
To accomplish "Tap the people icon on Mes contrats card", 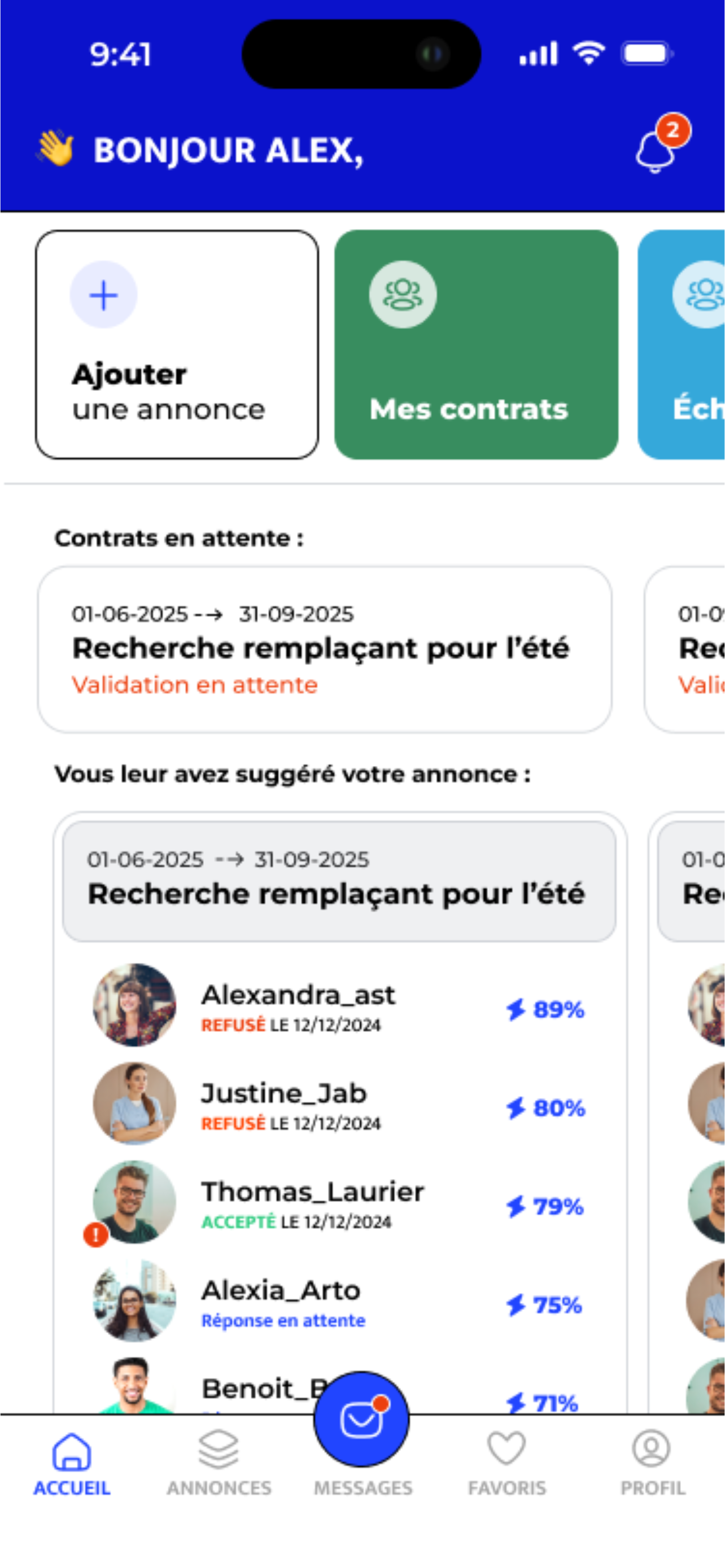I will point(403,295).
